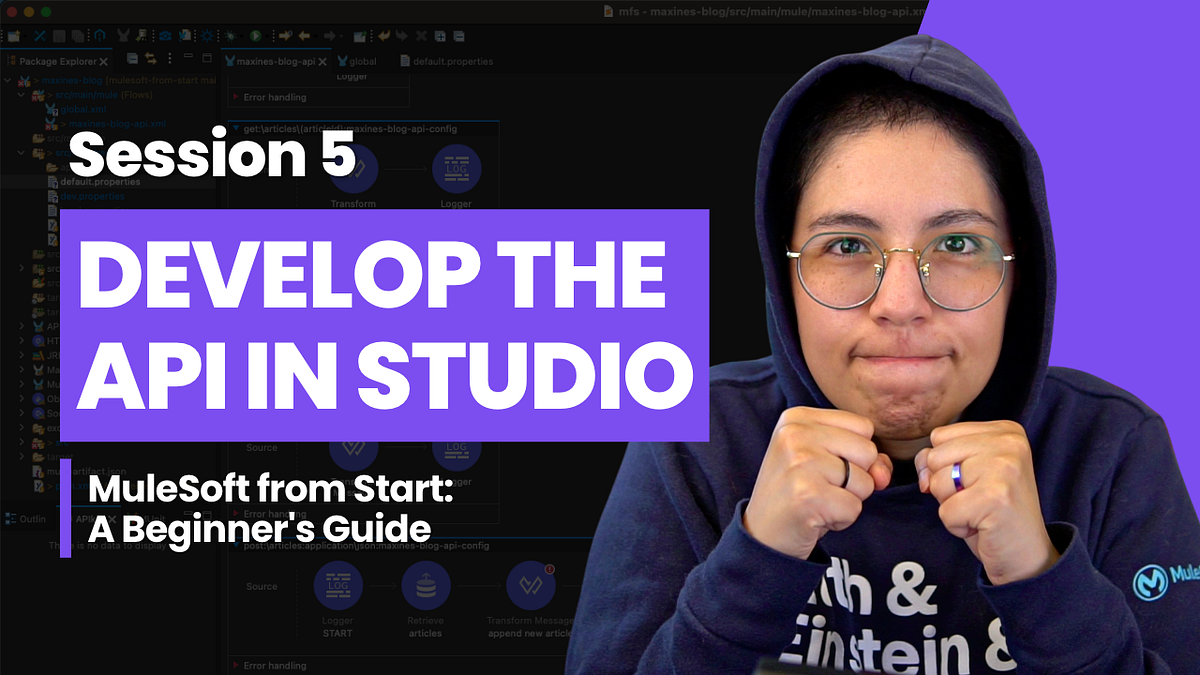Click the yellow minimize traffic light button
1200x675 pixels.
coord(28,9)
